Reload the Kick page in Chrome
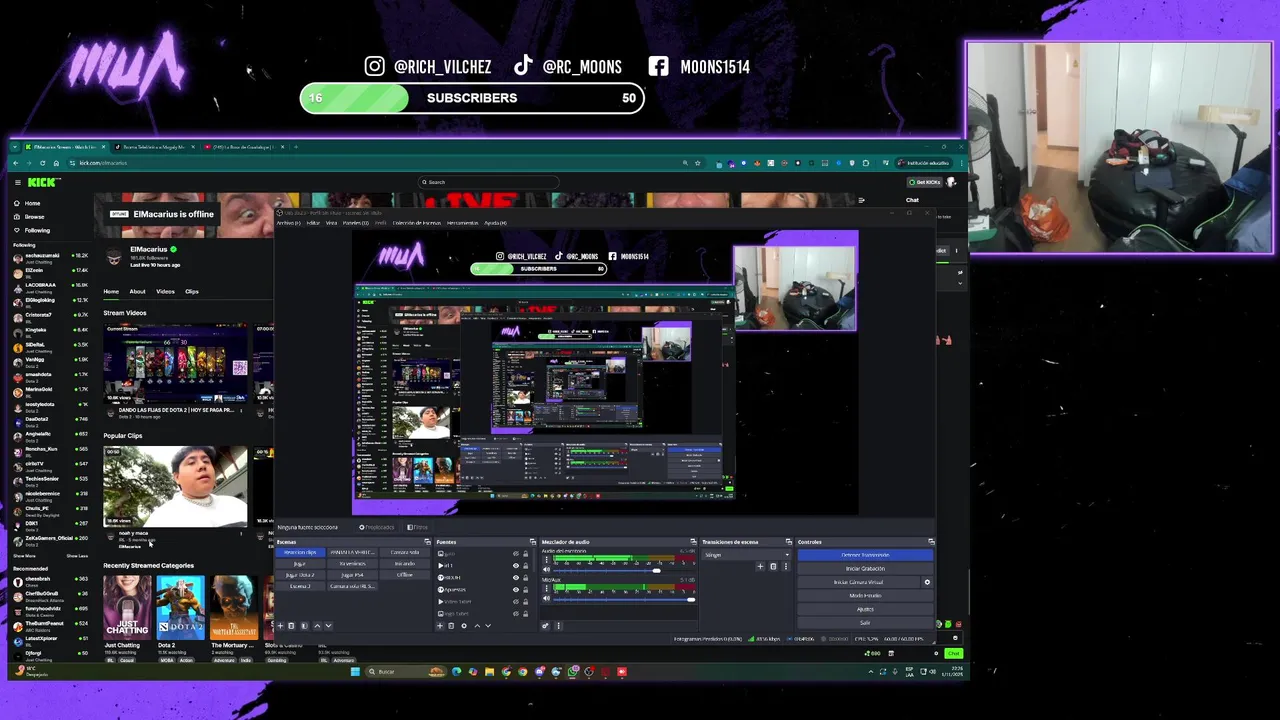1280x720 pixels. click(x=42, y=163)
